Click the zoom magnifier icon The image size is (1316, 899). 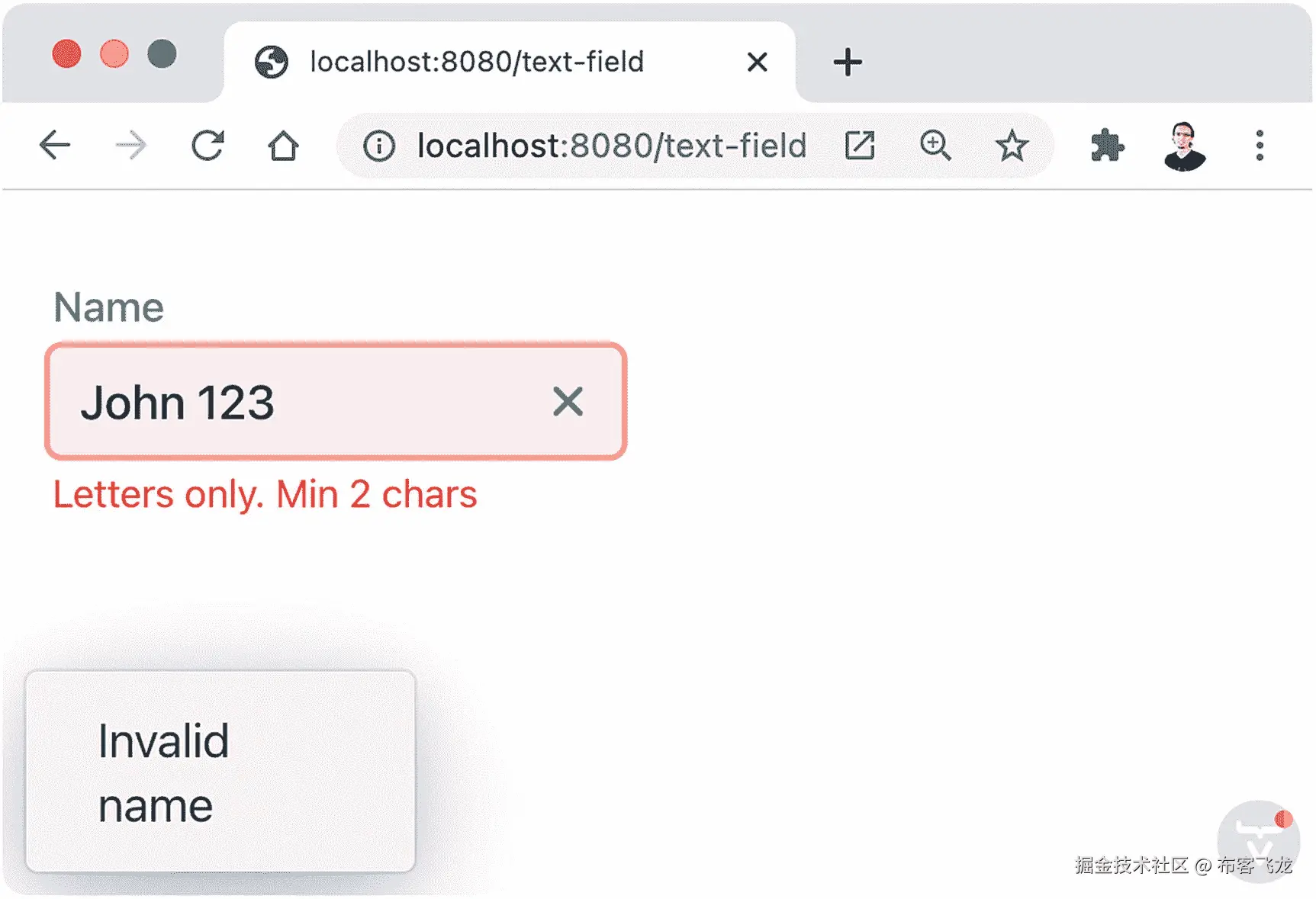pos(935,145)
